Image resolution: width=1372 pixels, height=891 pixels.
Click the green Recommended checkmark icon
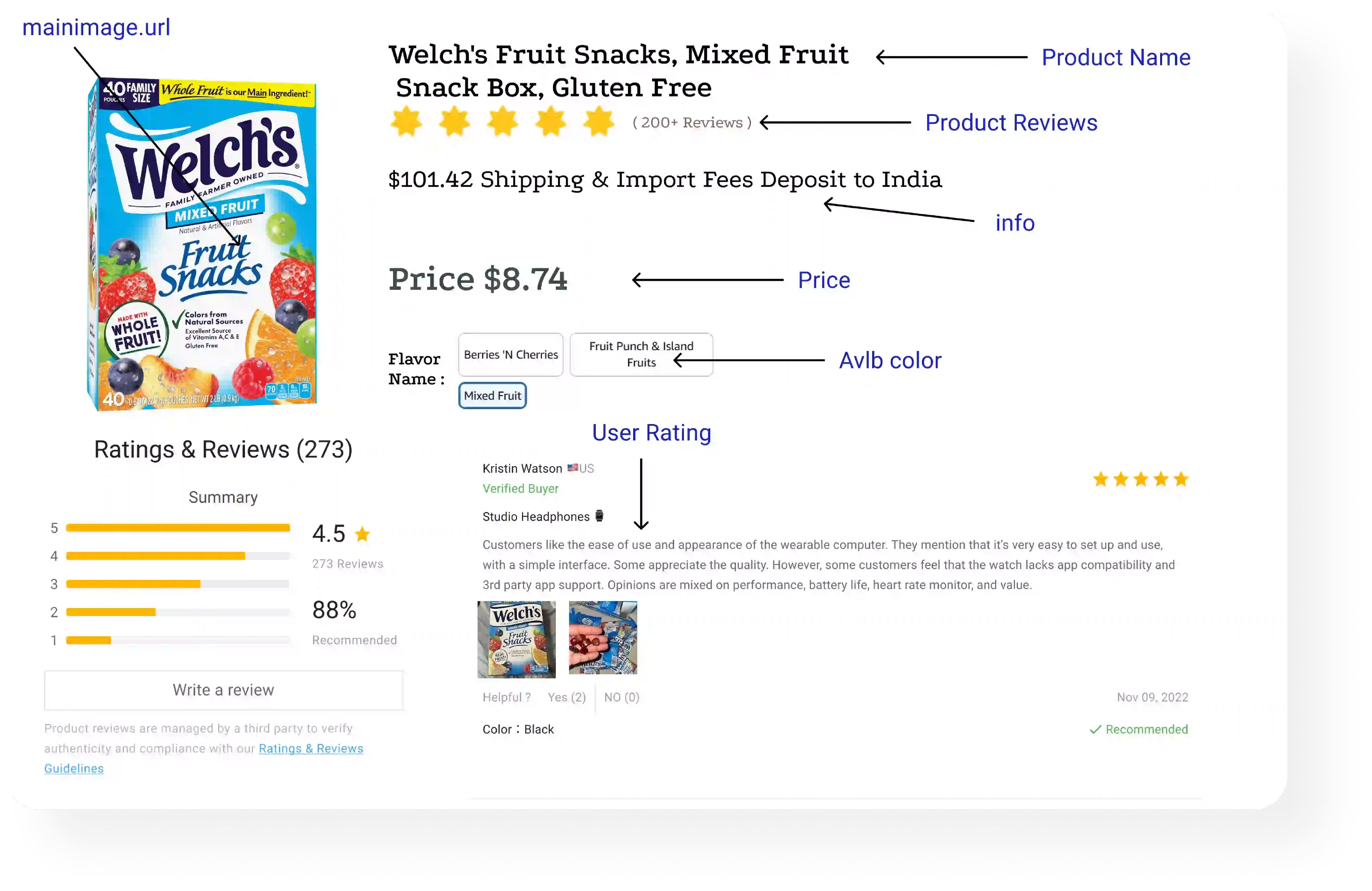click(1095, 730)
